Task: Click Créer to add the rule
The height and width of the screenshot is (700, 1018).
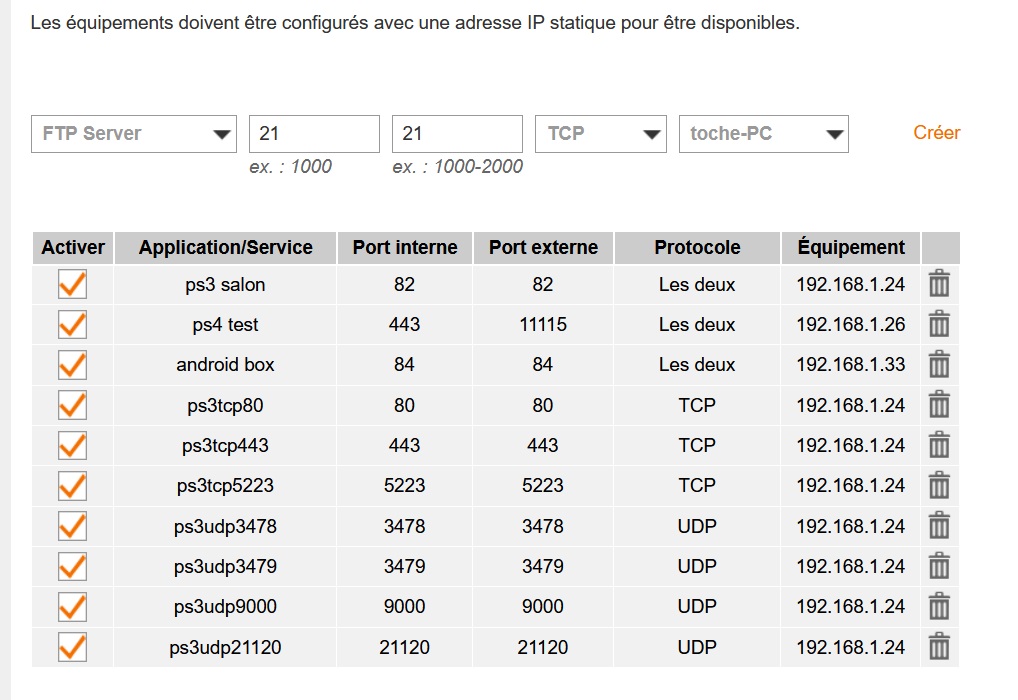Action: tap(936, 133)
